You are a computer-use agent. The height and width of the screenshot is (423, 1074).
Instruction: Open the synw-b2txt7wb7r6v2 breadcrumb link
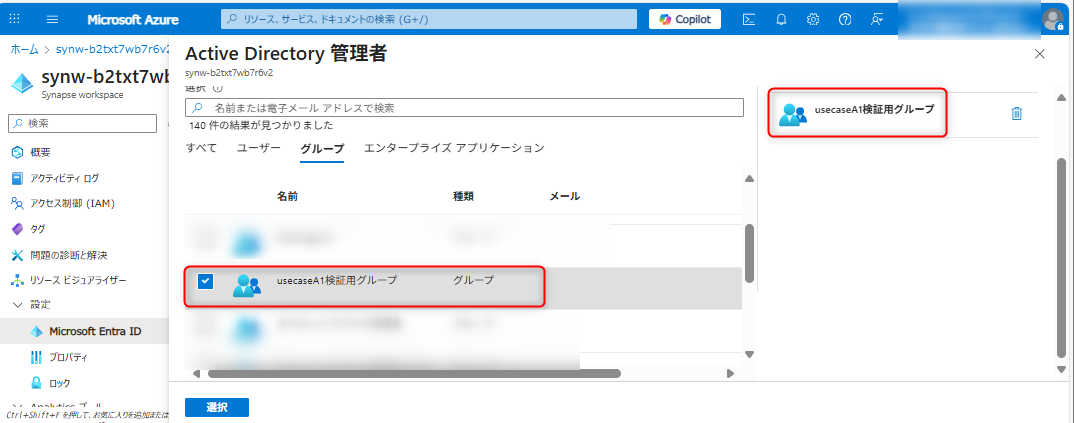[x=113, y=49]
